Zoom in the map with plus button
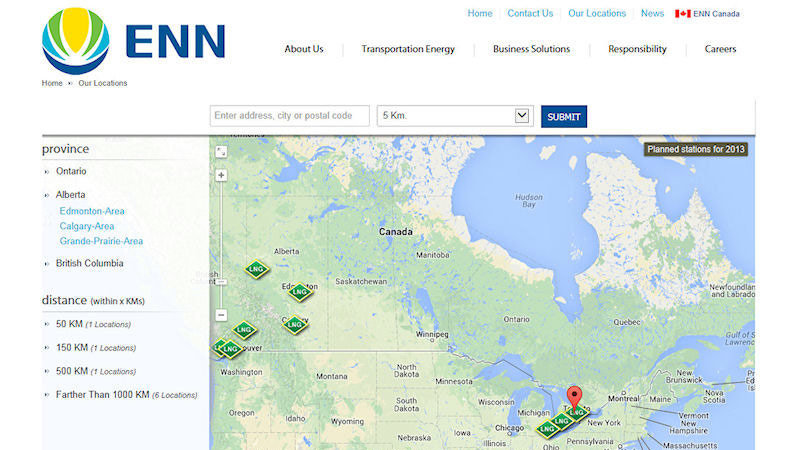800x450 pixels. 221,175
